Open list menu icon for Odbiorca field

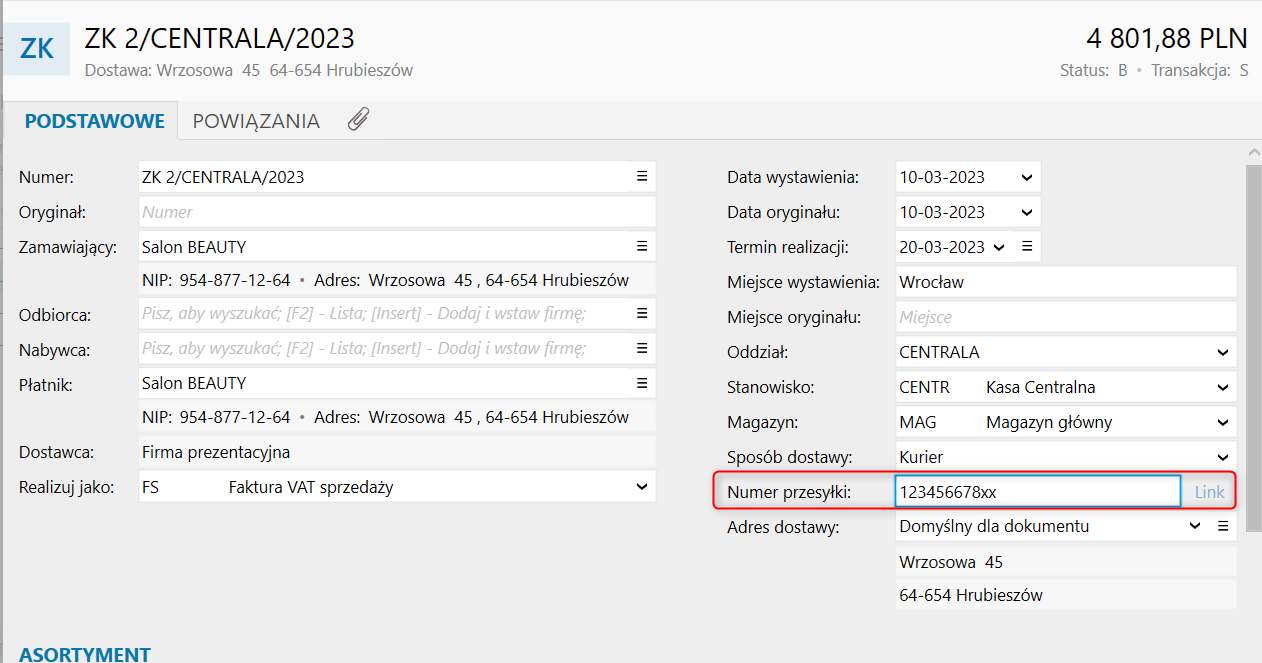[642, 314]
